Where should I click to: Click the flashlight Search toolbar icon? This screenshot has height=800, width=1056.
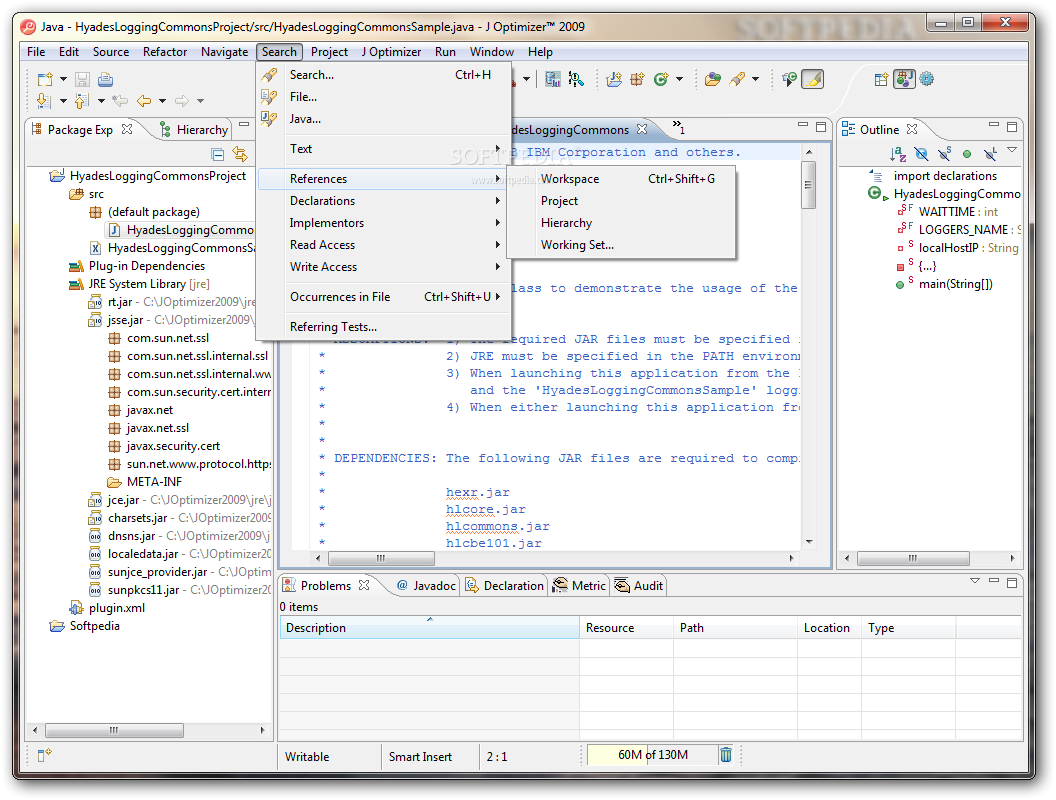(737, 79)
